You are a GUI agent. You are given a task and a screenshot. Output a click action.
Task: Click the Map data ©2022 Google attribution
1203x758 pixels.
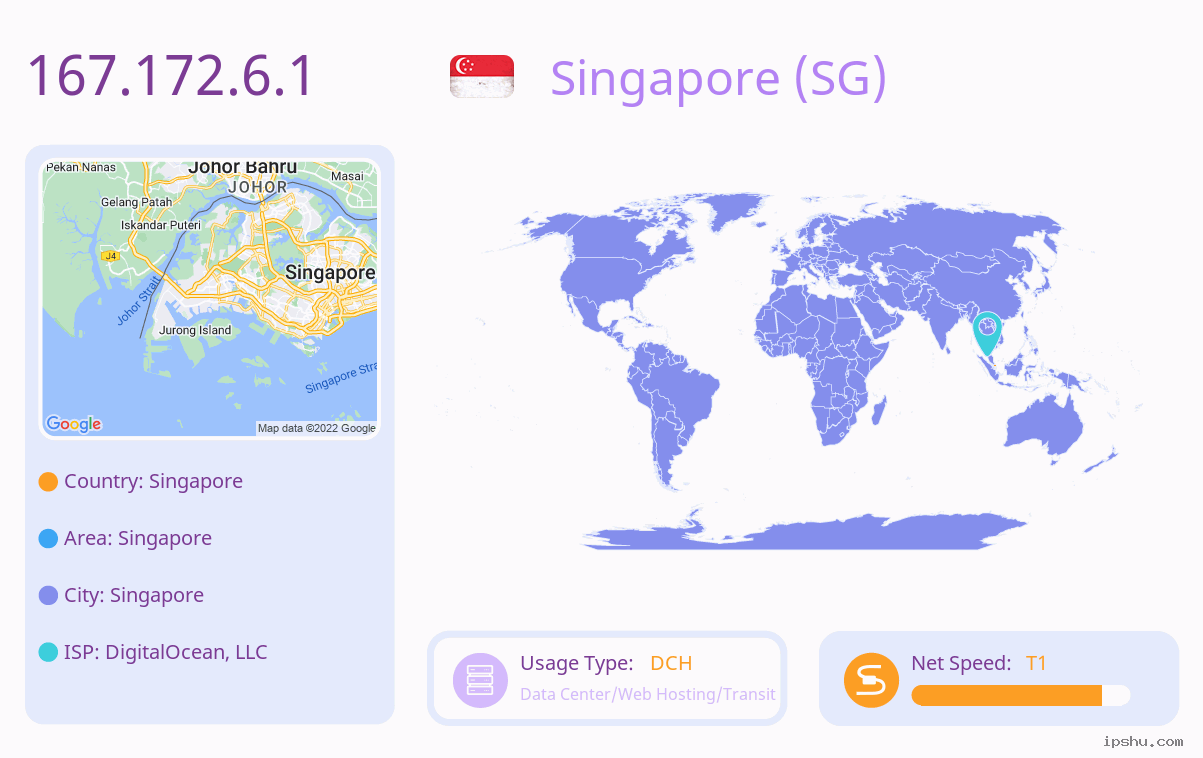pyautogui.click(x=317, y=428)
